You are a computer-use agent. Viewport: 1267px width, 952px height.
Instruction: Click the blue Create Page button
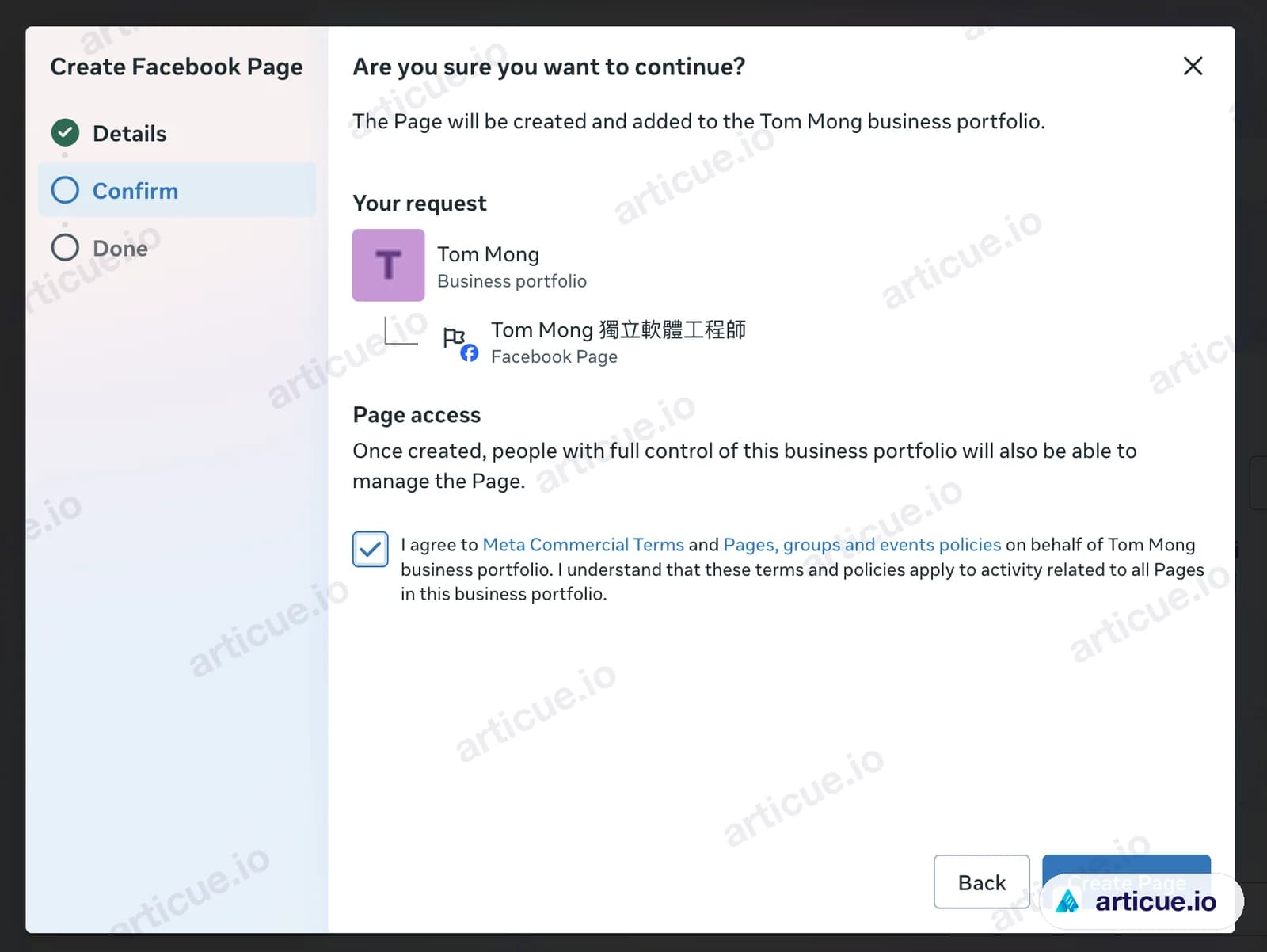(1126, 882)
